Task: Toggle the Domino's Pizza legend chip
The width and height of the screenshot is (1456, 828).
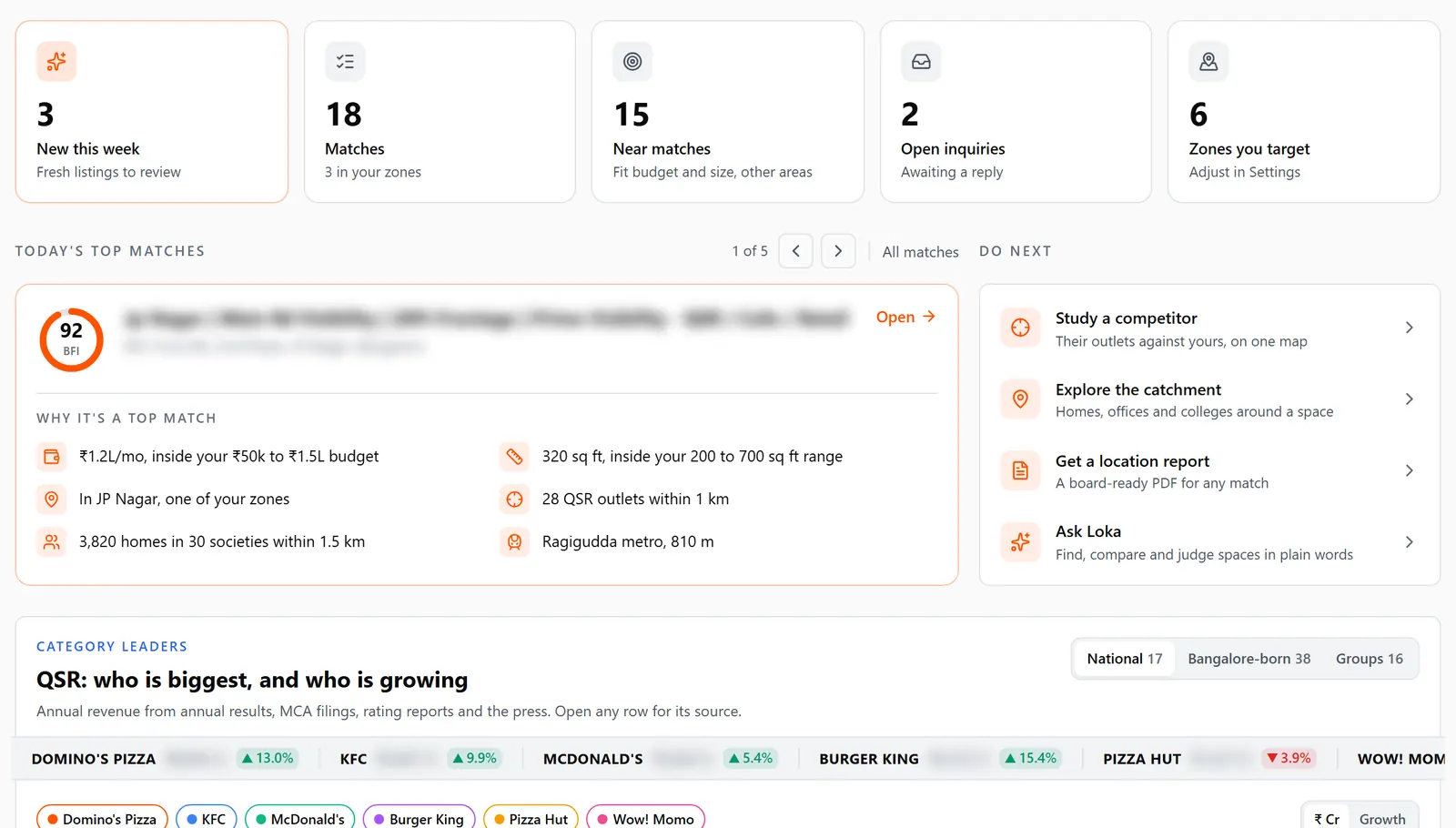Action: [x=102, y=819]
